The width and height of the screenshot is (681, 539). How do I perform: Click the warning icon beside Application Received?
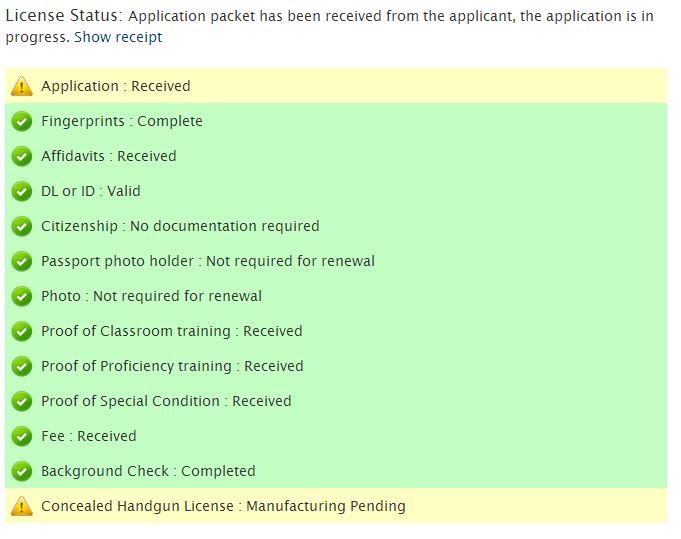tap(22, 86)
